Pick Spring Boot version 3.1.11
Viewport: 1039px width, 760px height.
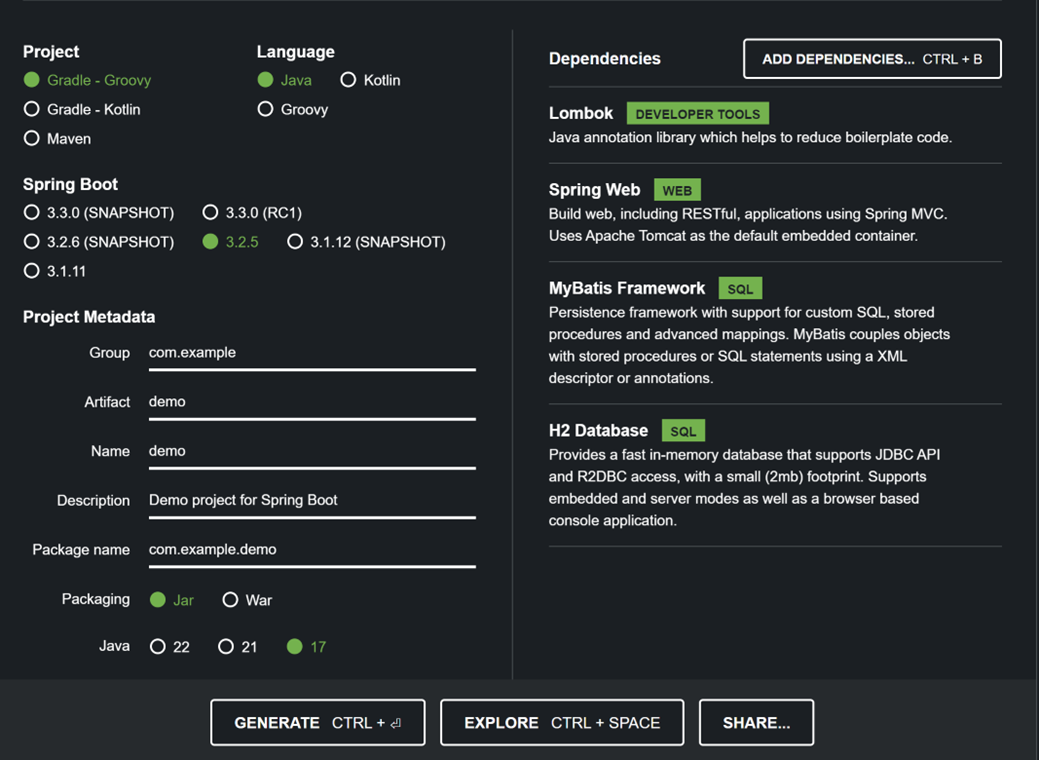[x=54, y=271]
